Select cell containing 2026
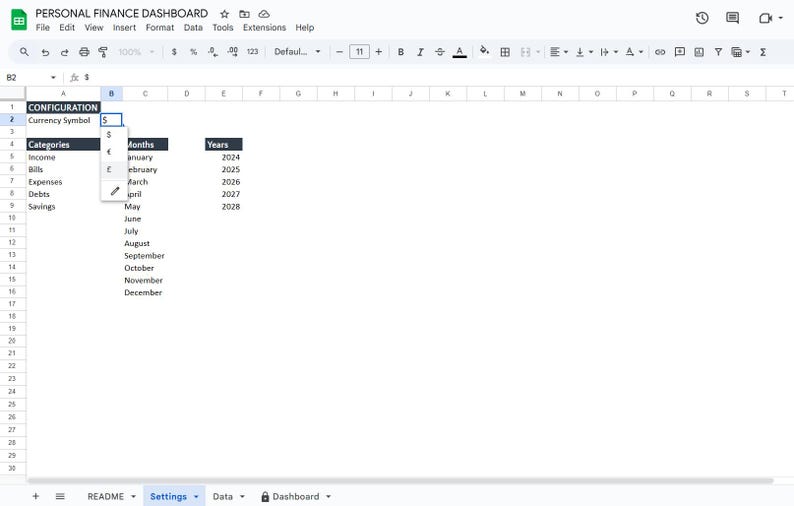The height and width of the screenshot is (506, 794). click(224, 182)
